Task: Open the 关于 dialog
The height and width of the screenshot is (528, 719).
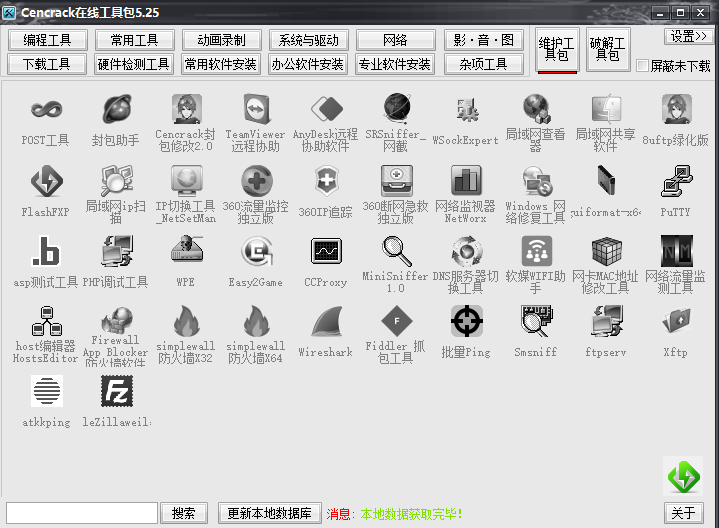Action: coord(684,513)
